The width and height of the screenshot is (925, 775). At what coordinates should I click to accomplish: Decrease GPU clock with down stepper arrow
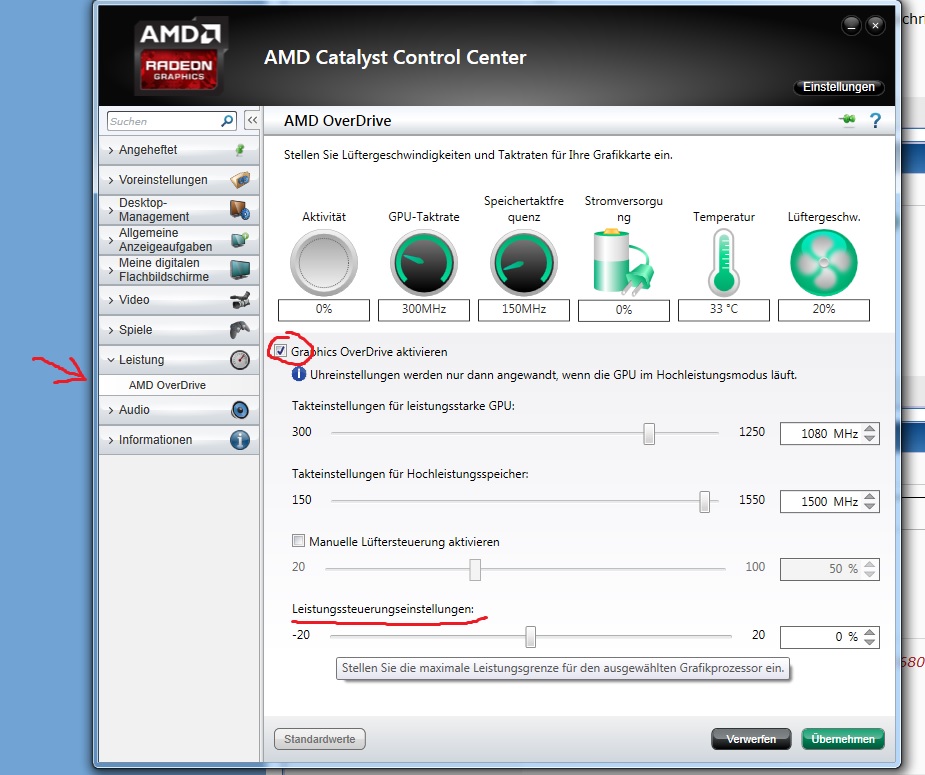click(x=870, y=438)
